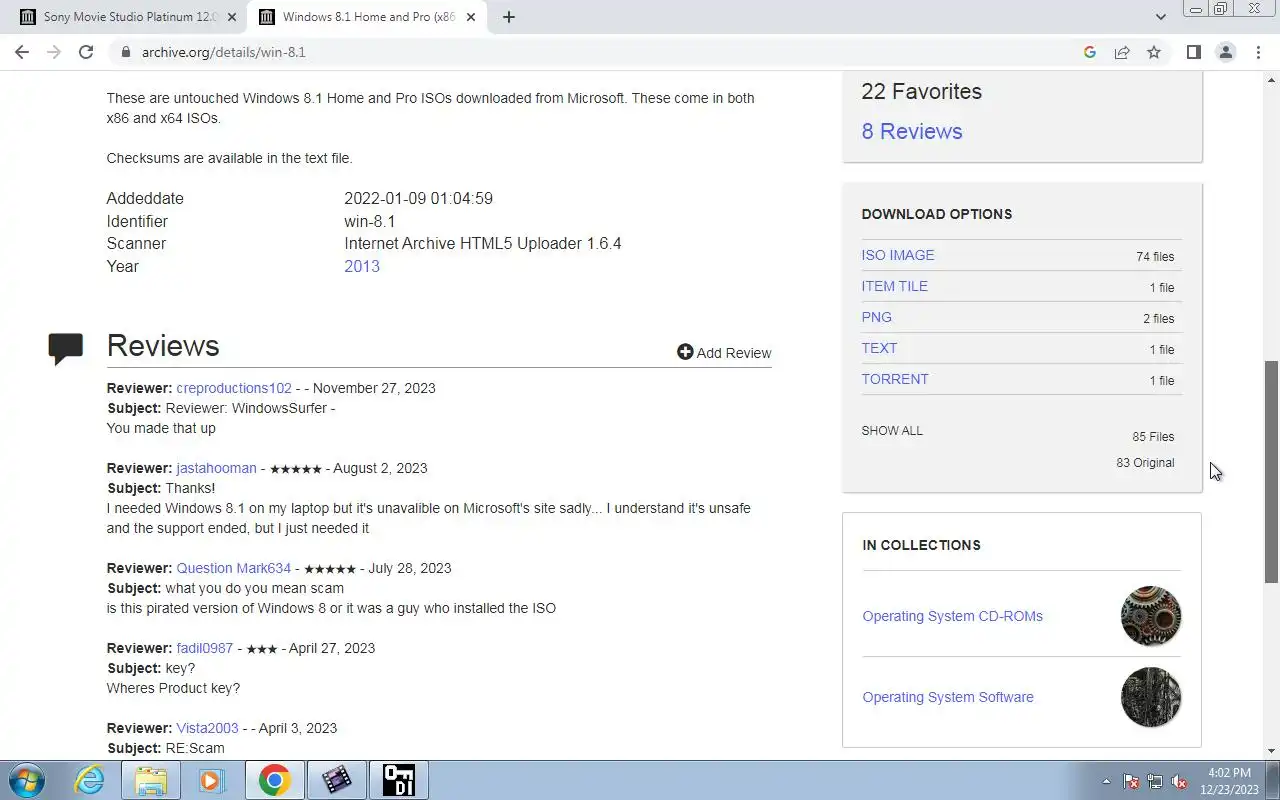Open reviewer creproductions102 profile

[234, 388]
